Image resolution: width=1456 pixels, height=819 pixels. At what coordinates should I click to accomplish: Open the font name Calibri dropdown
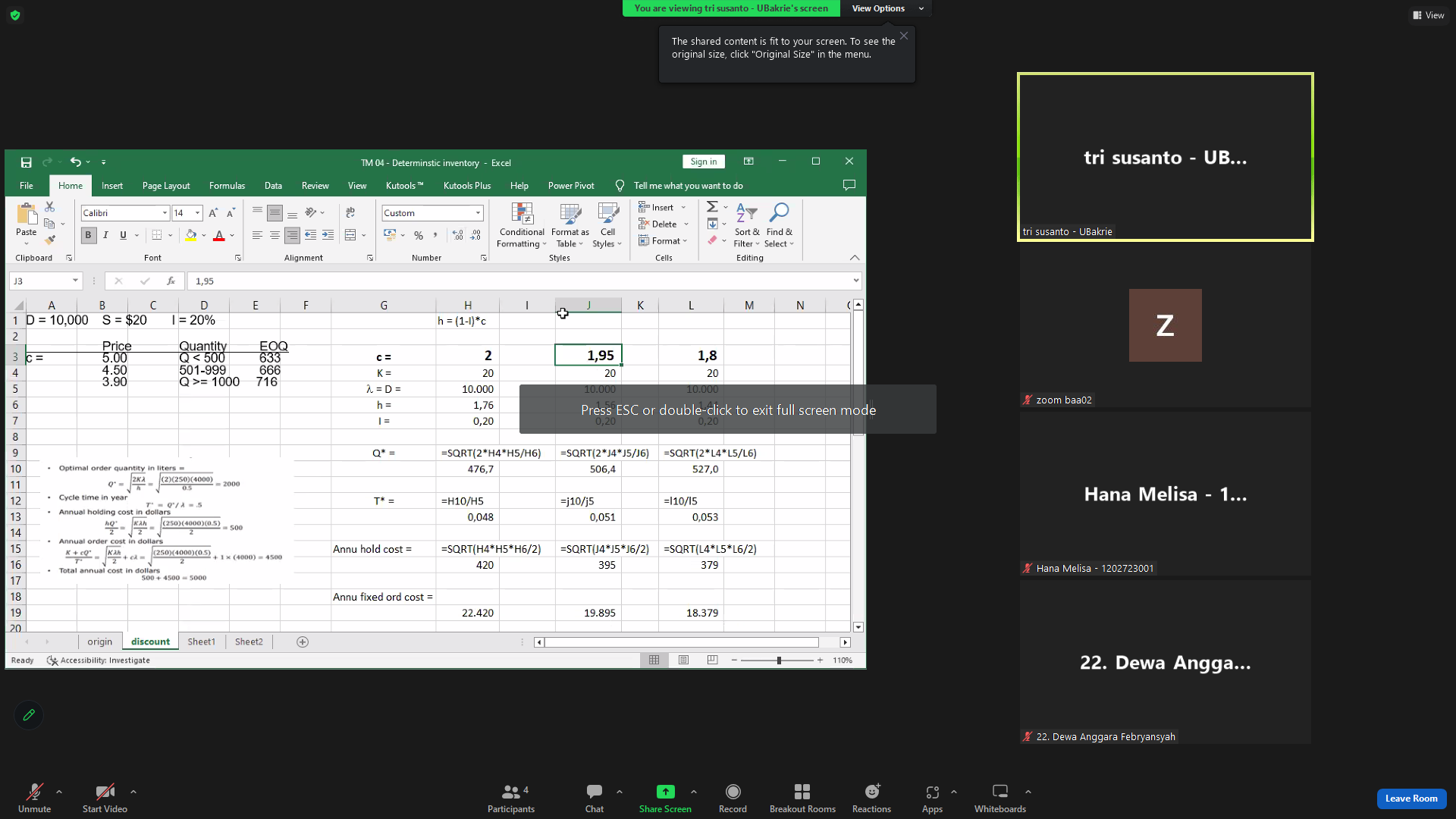tap(165, 213)
